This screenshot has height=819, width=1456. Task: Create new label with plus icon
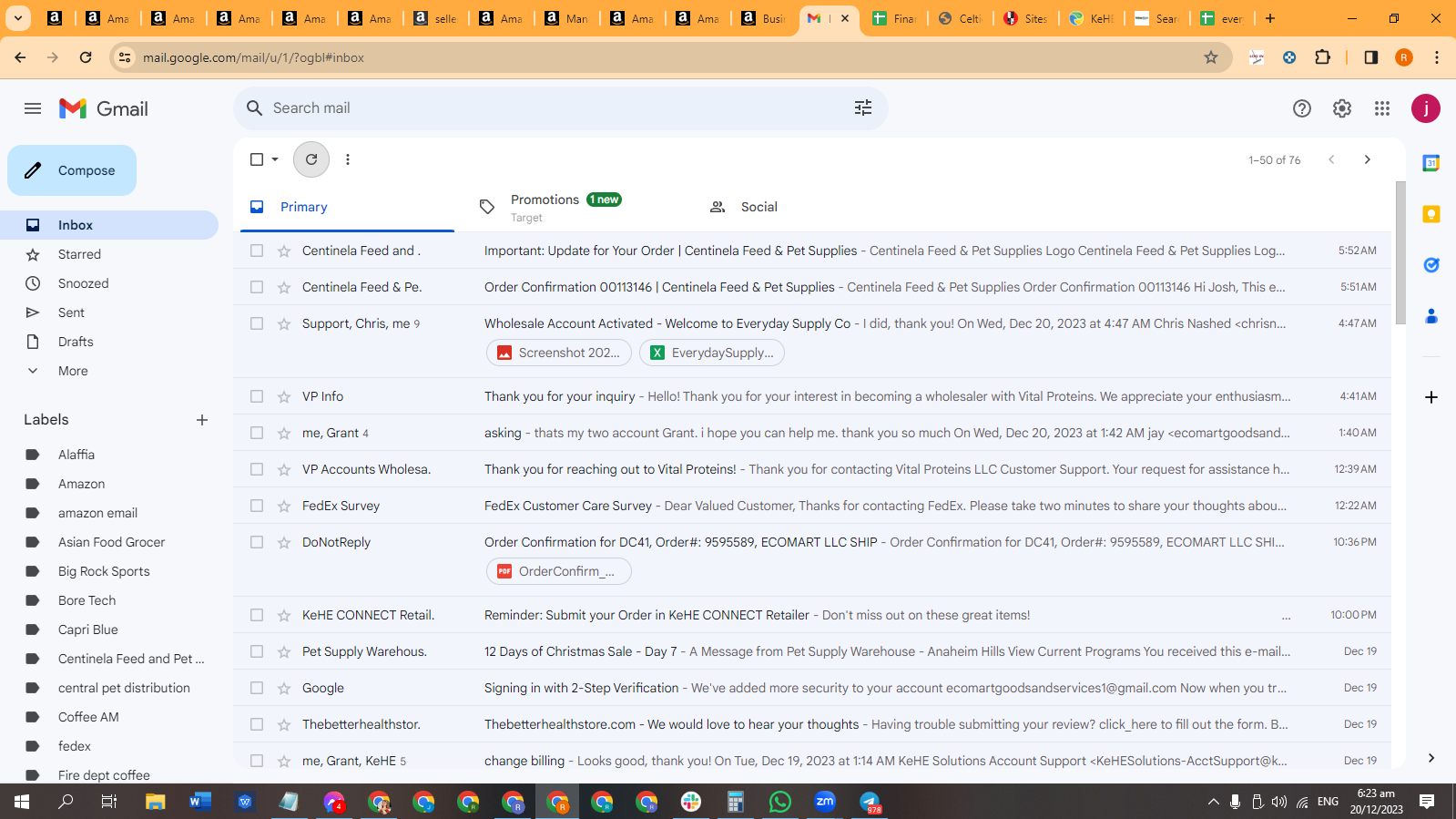[x=202, y=420]
